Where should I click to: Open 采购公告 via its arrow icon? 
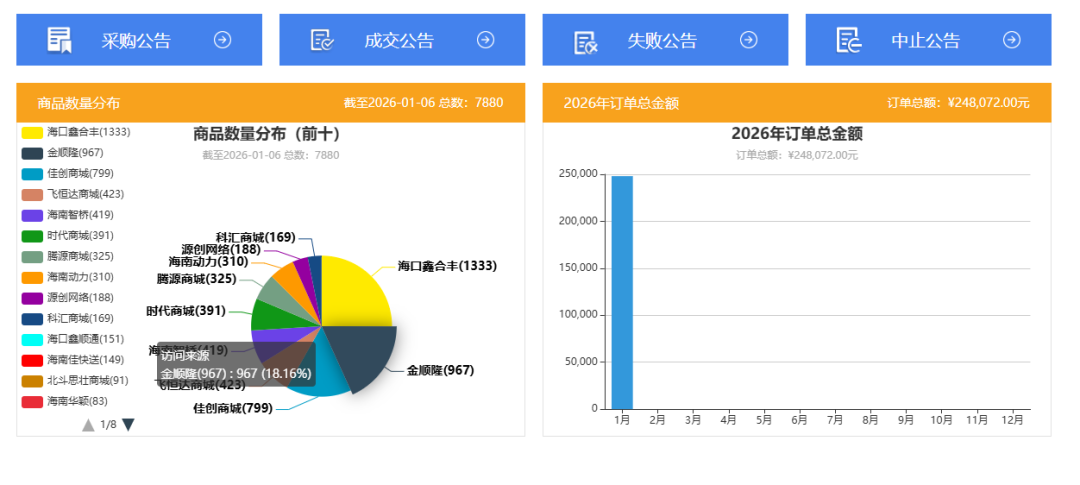223,40
